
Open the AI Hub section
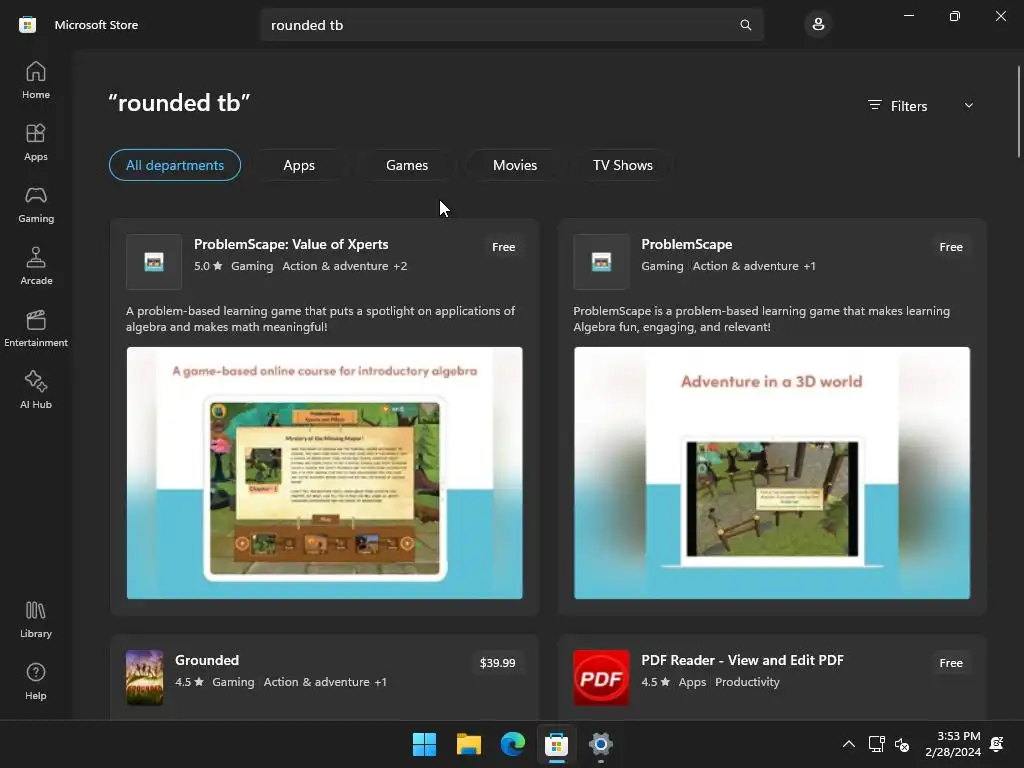36,391
